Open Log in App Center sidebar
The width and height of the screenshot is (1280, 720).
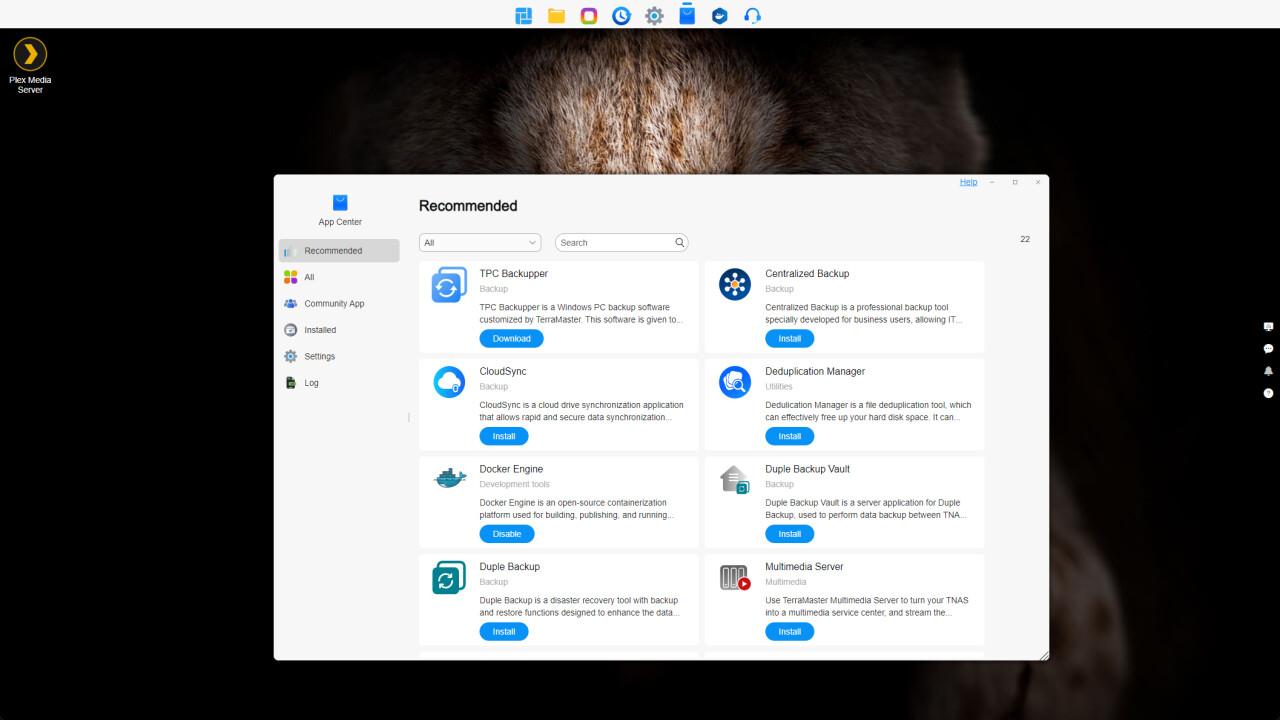click(339, 383)
